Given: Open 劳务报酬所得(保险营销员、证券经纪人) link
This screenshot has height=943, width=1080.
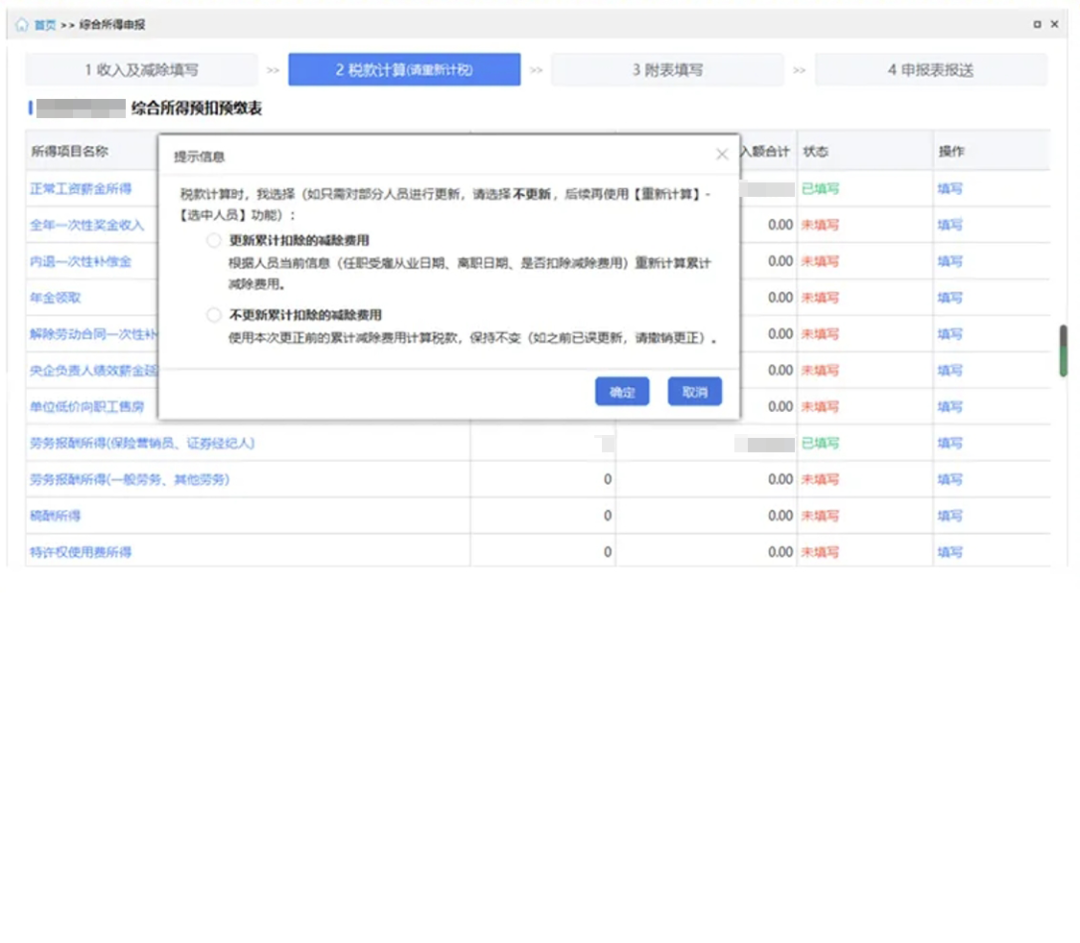Looking at the screenshot, I should (142, 443).
